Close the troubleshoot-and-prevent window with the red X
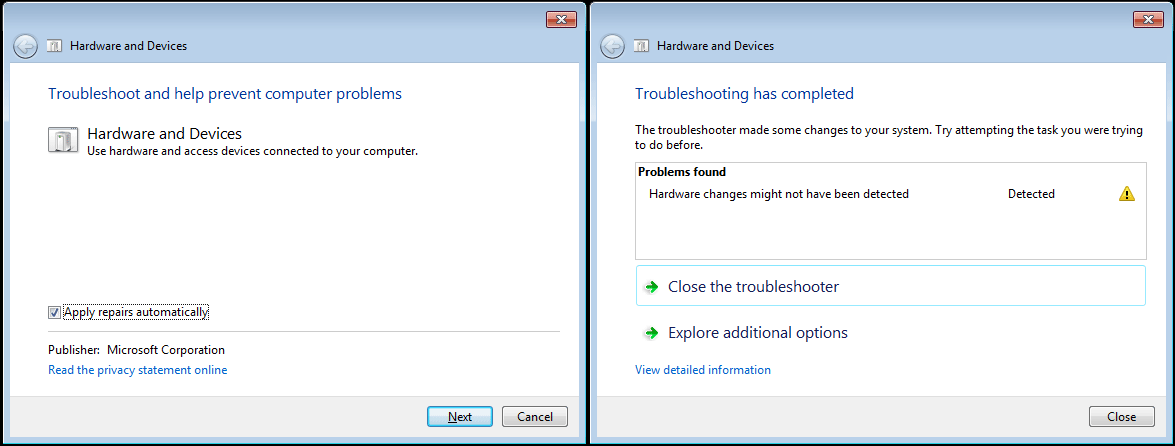 (561, 19)
